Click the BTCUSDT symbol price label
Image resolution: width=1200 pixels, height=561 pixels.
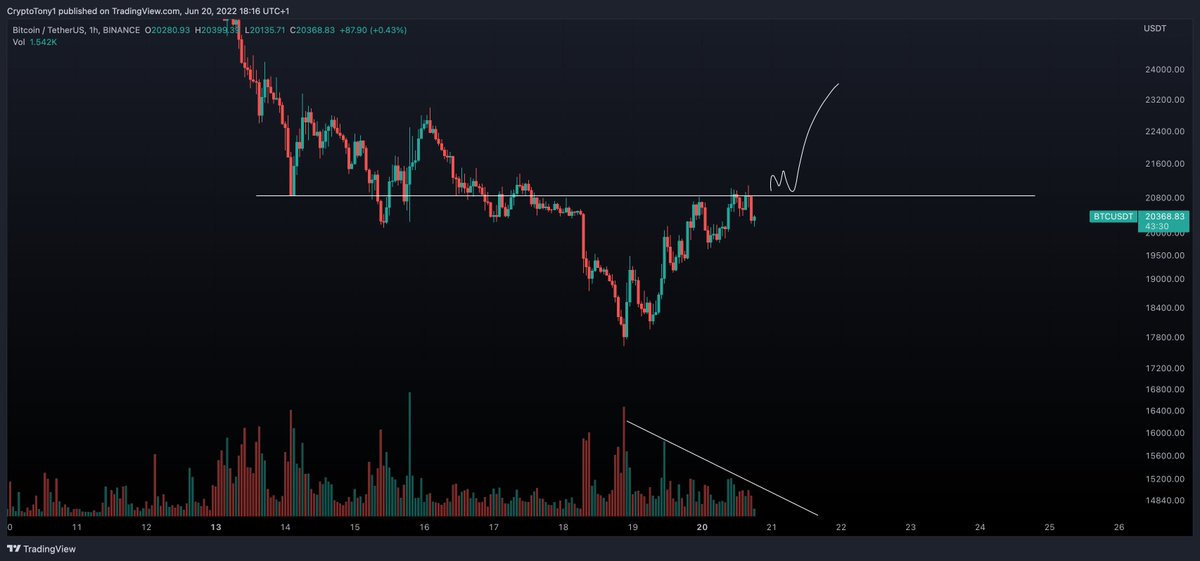pos(1113,216)
